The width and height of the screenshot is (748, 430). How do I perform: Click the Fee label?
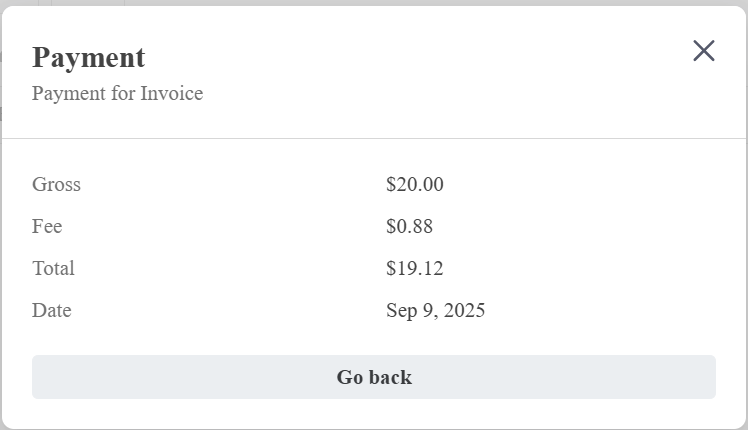(x=47, y=227)
